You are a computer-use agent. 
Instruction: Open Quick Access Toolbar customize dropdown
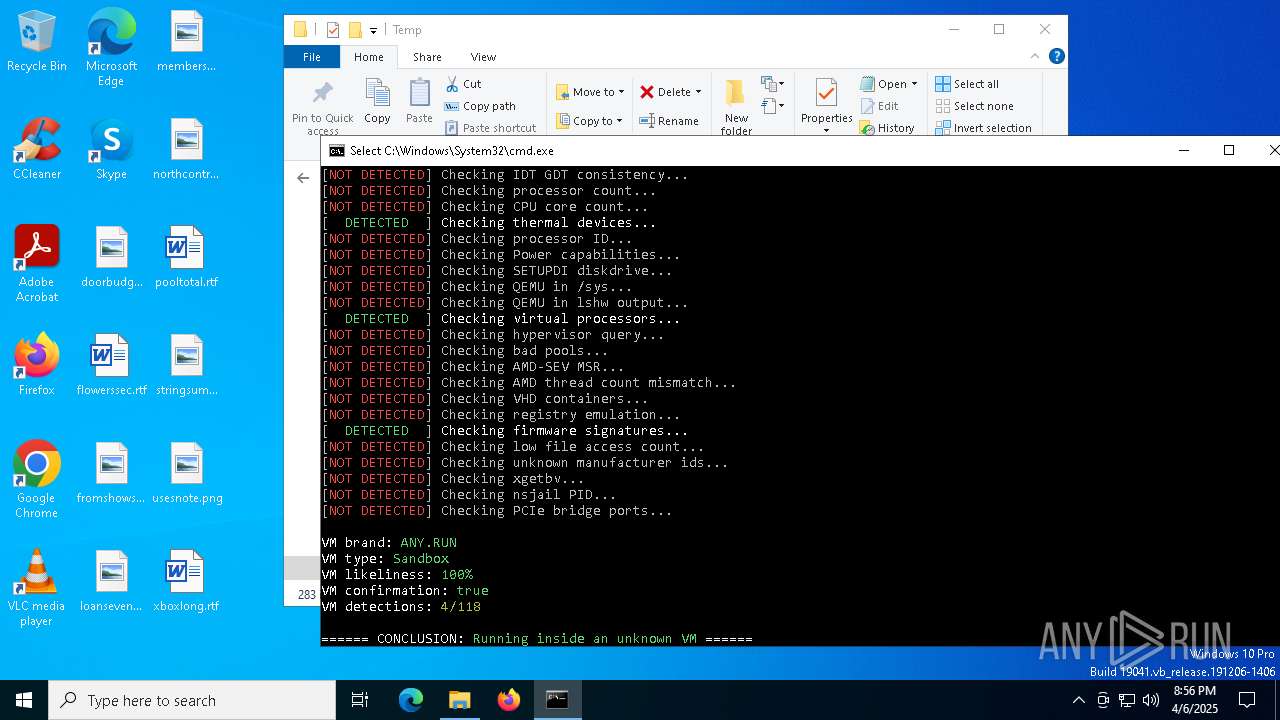click(x=373, y=30)
